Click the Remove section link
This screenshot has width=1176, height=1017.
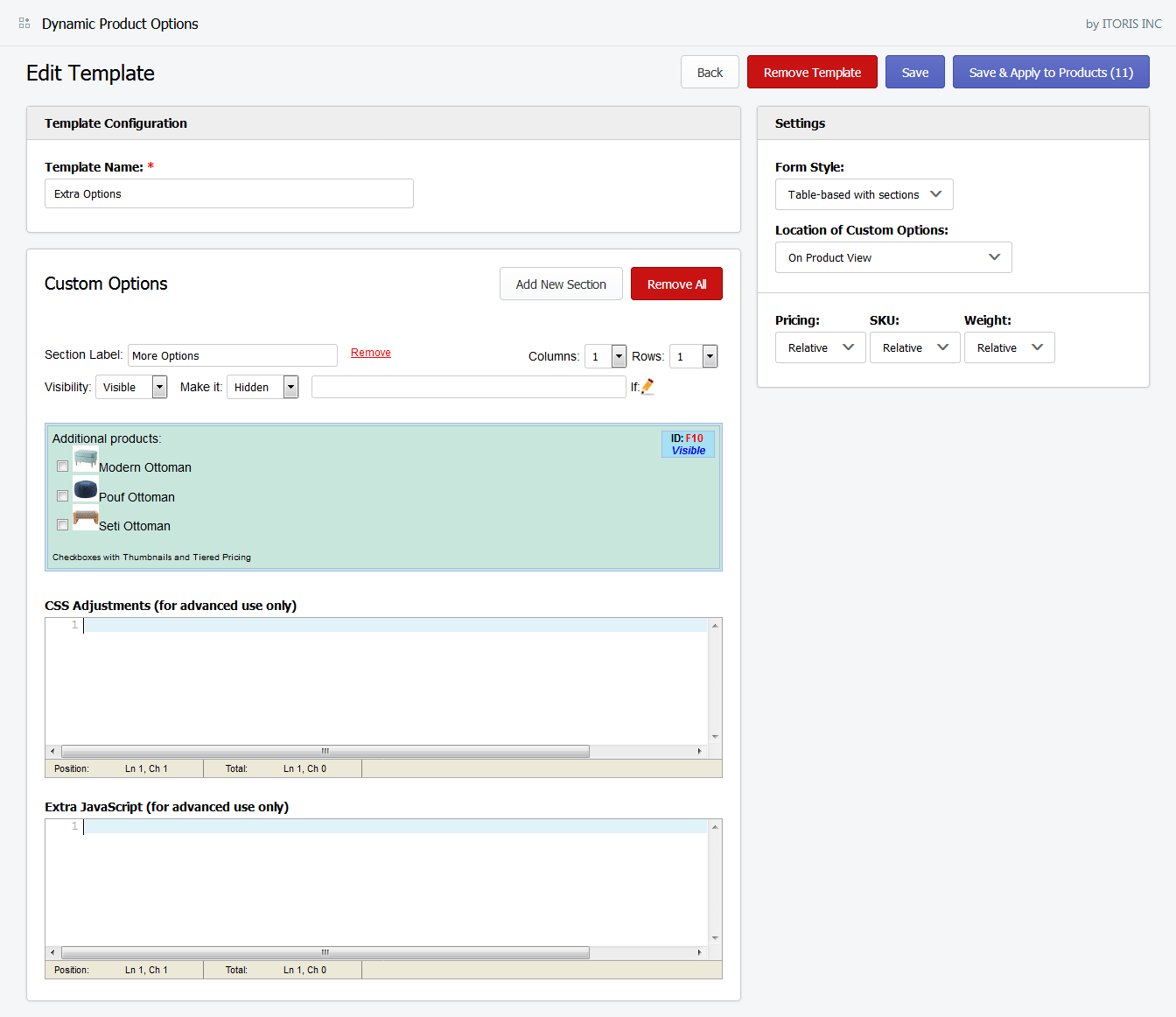tap(371, 353)
